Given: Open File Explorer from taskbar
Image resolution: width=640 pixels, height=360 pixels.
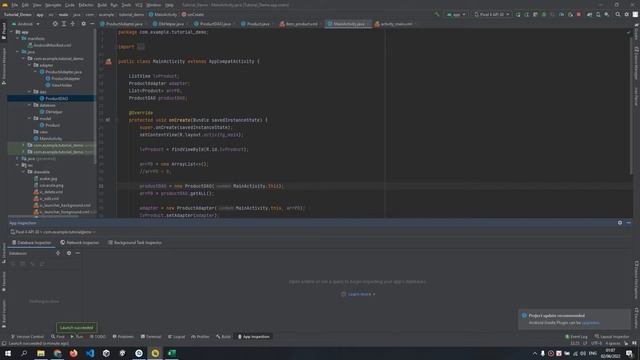Looking at the screenshot, I should pyautogui.click(x=41, y=353).
